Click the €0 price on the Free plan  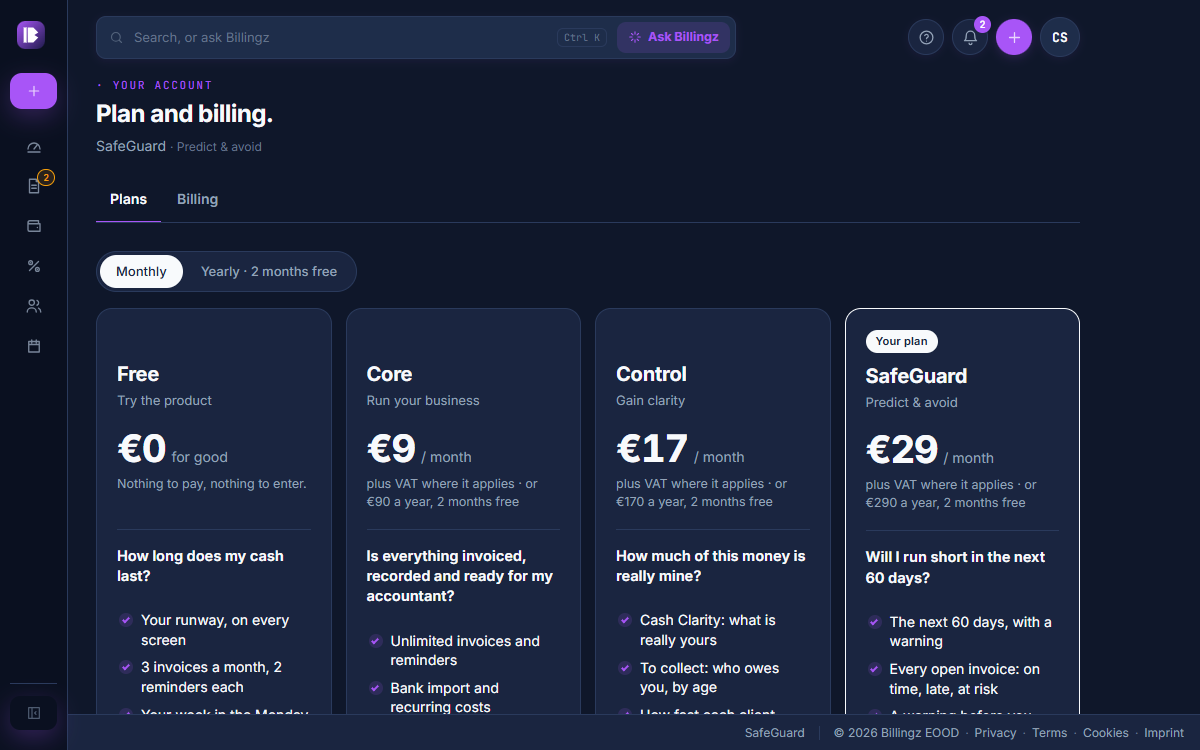point(142,449)
